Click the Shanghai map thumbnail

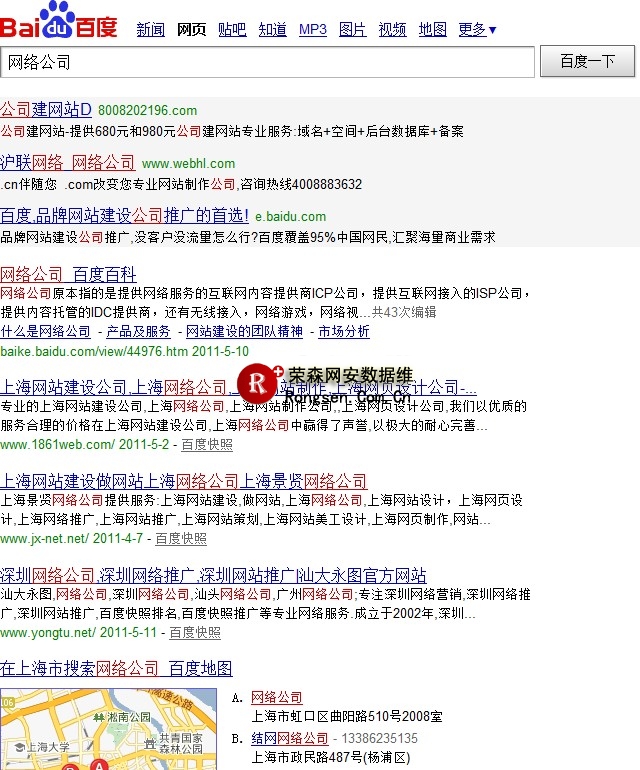coord(108,729)
